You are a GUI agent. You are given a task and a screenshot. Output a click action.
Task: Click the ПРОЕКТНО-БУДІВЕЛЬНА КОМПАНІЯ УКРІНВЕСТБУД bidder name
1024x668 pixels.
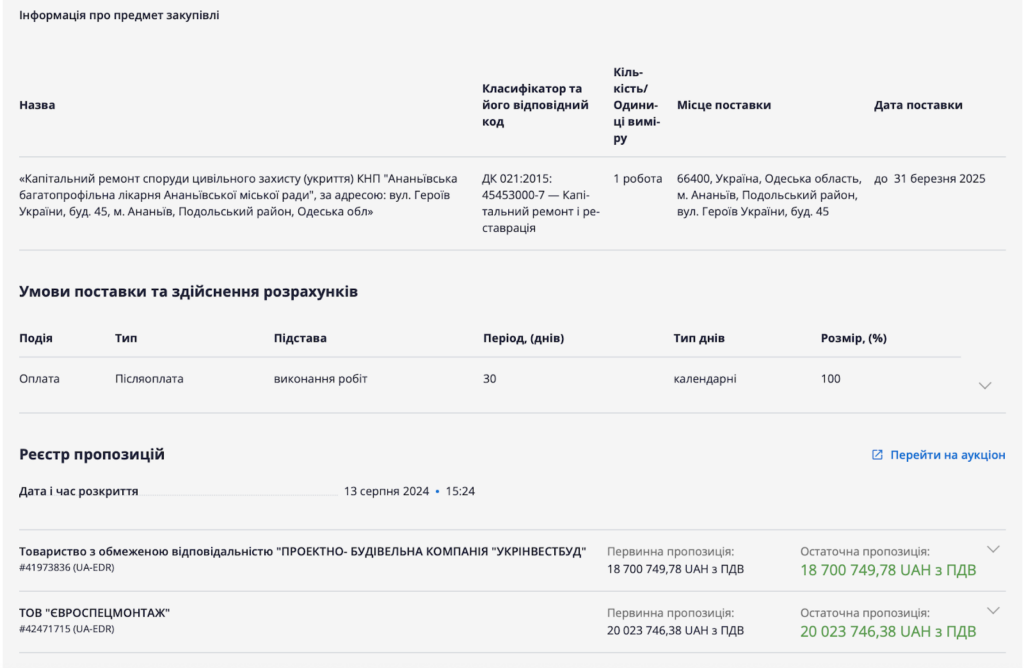(302, 551)
